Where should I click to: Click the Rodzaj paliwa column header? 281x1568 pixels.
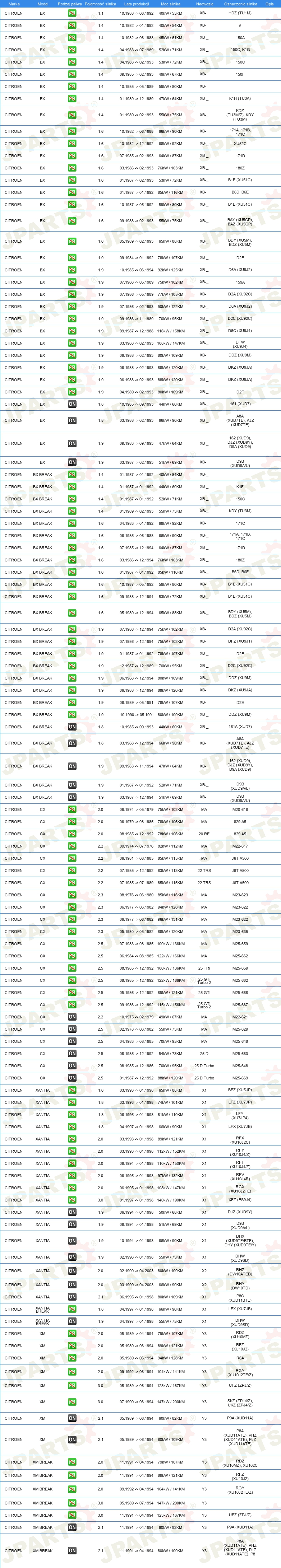[x=69, y=4]
